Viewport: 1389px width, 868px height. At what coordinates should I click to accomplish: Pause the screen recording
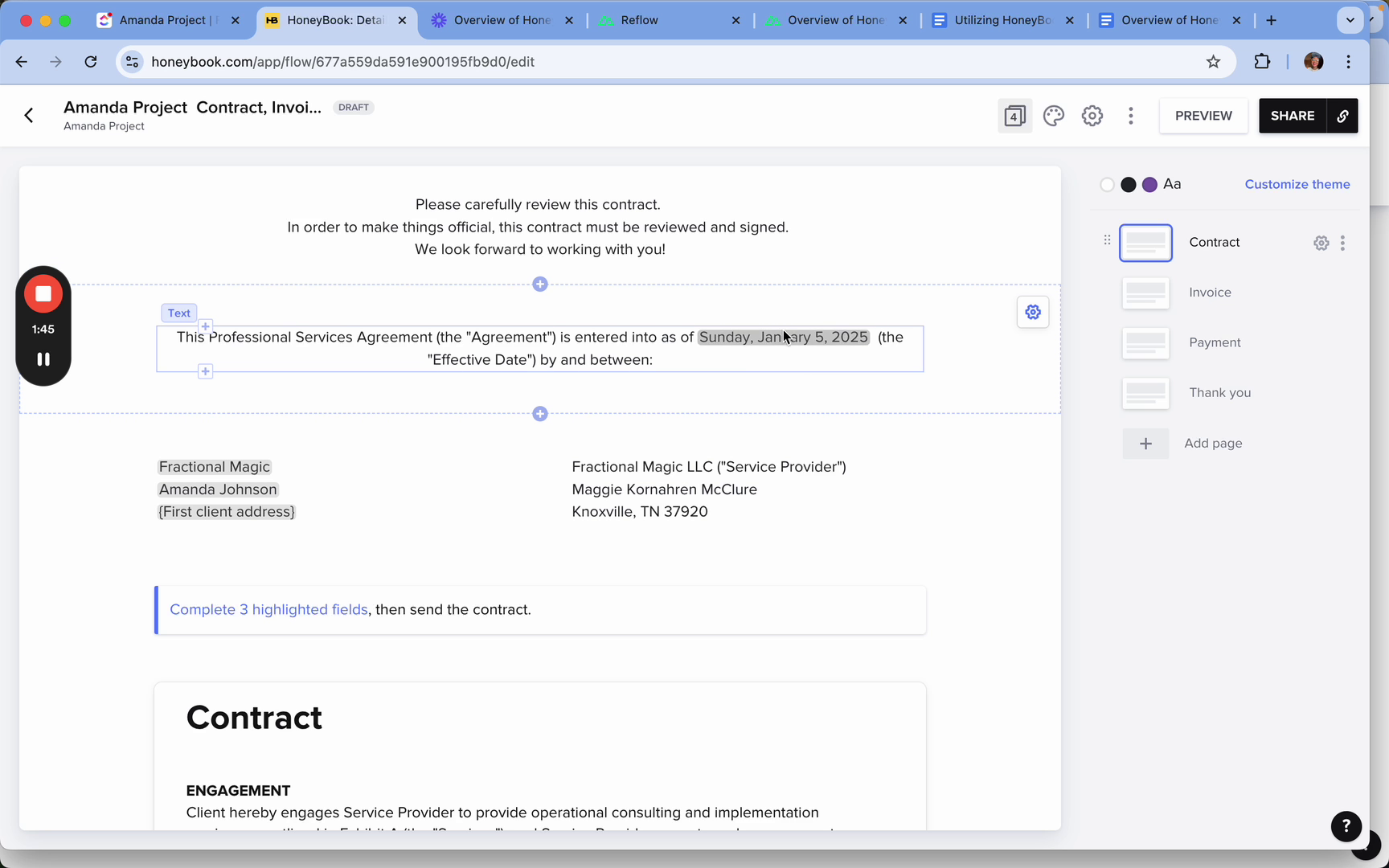tap(43, 359)
